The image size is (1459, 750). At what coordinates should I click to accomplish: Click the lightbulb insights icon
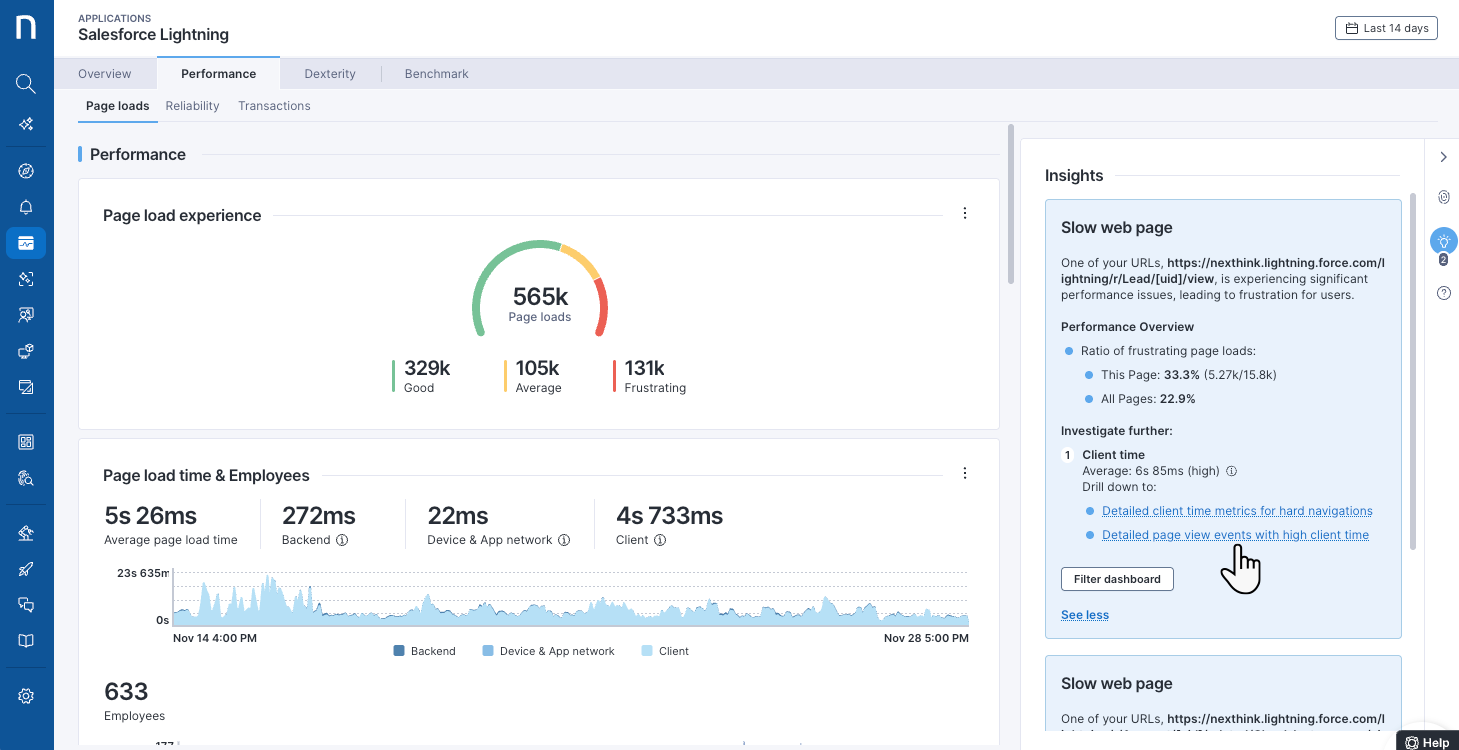coord(1443,241)
